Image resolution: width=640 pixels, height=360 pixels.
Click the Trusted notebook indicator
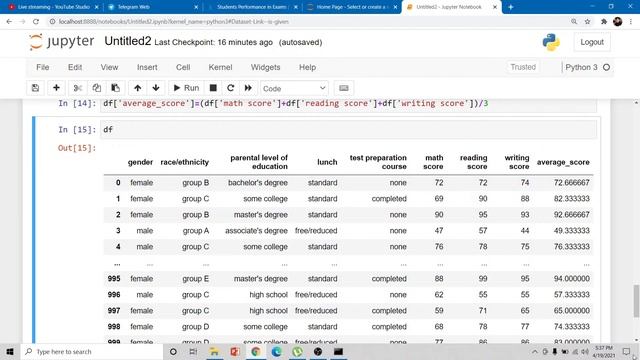(523, 67)
